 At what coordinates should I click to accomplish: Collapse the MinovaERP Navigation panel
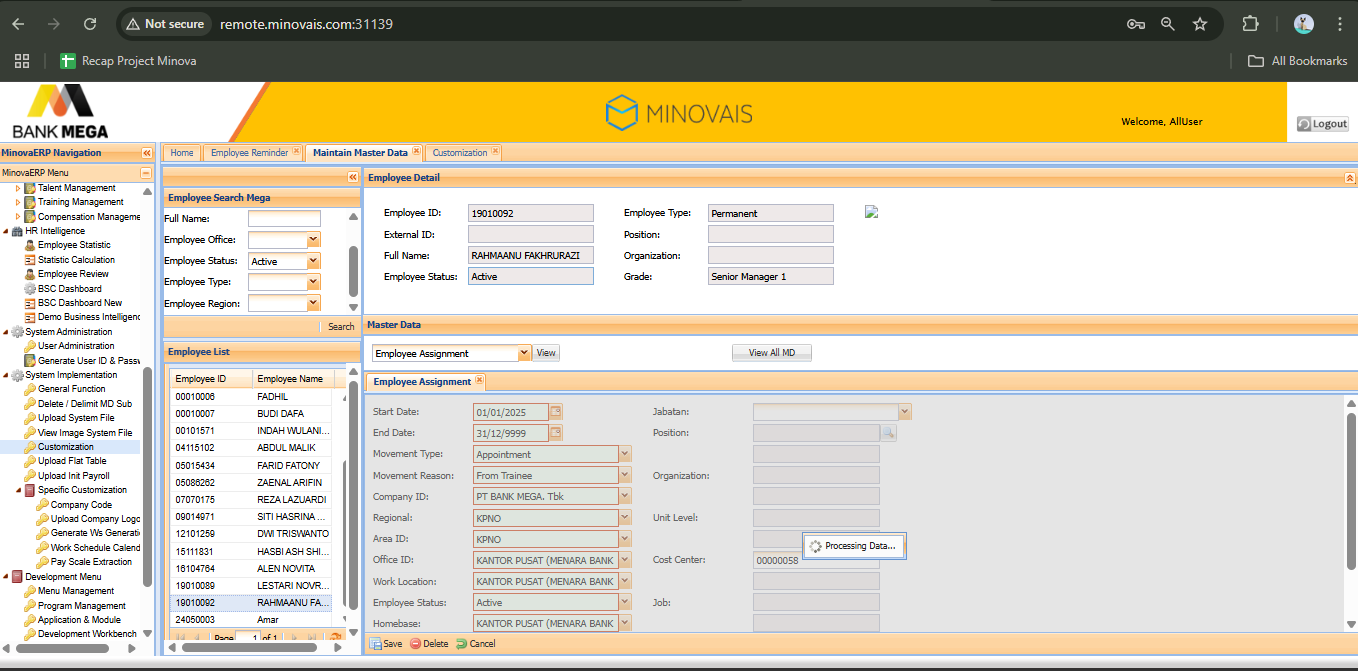(147, 153)
